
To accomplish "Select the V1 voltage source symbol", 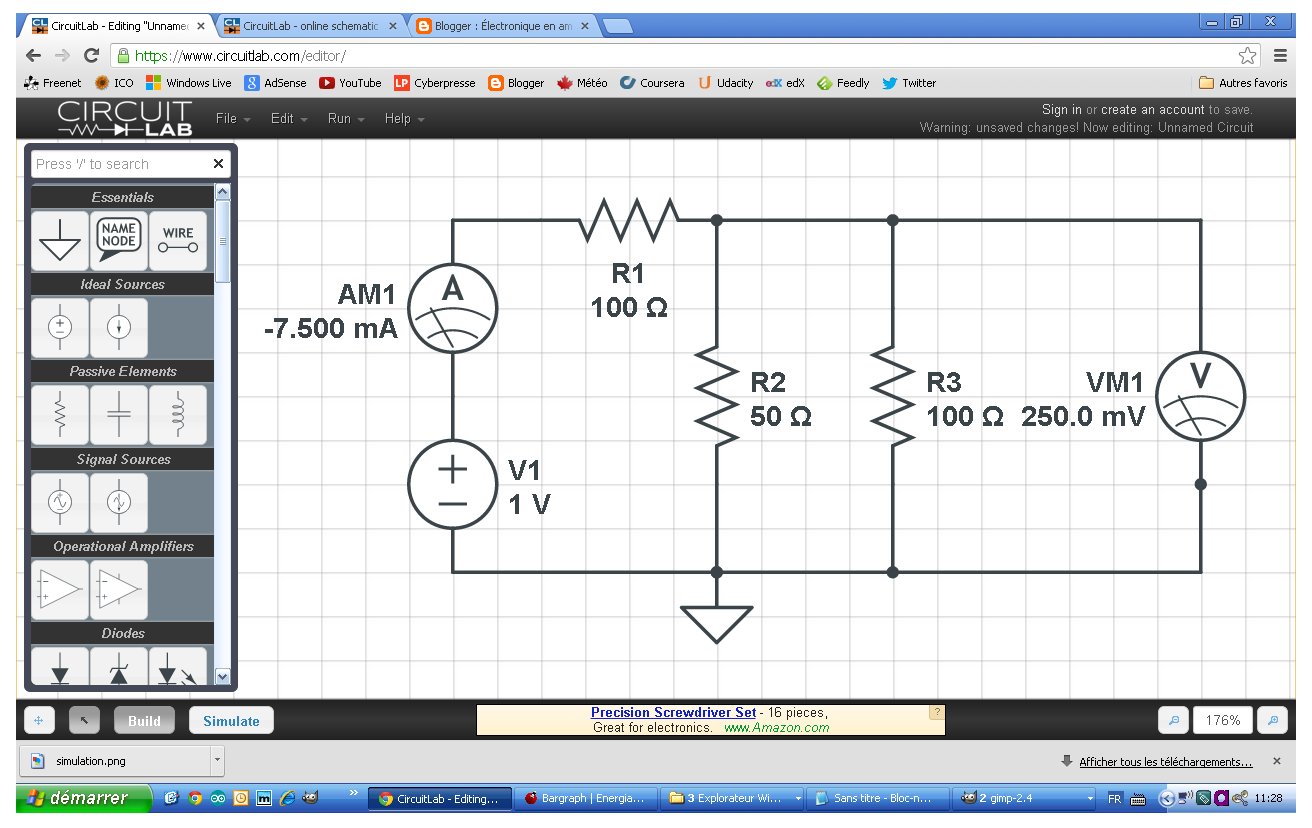I will pos(453,484).
